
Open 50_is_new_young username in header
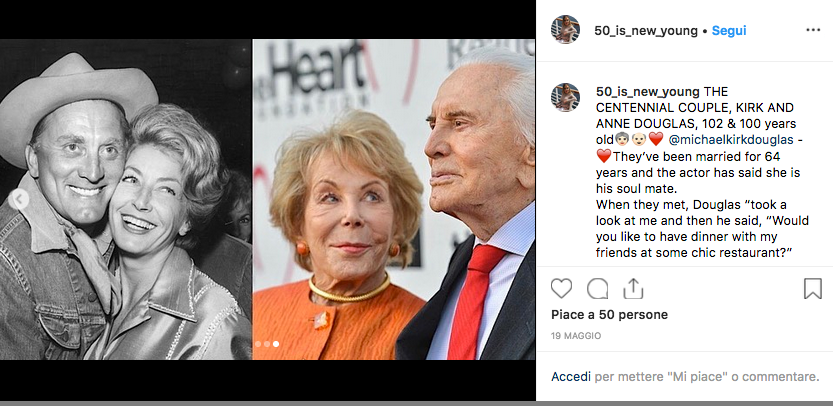[x=645, y=31]
